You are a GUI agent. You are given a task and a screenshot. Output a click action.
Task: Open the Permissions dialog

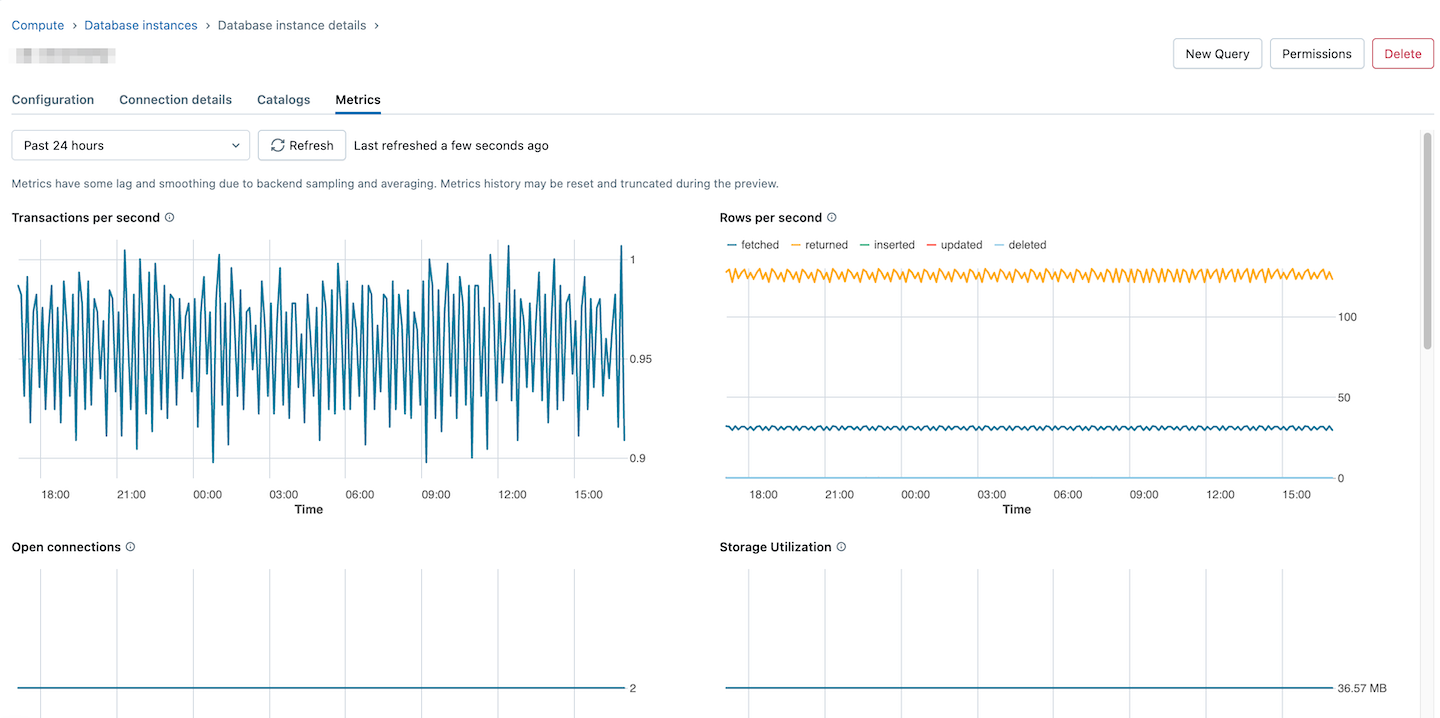[x=1316, y=53]
